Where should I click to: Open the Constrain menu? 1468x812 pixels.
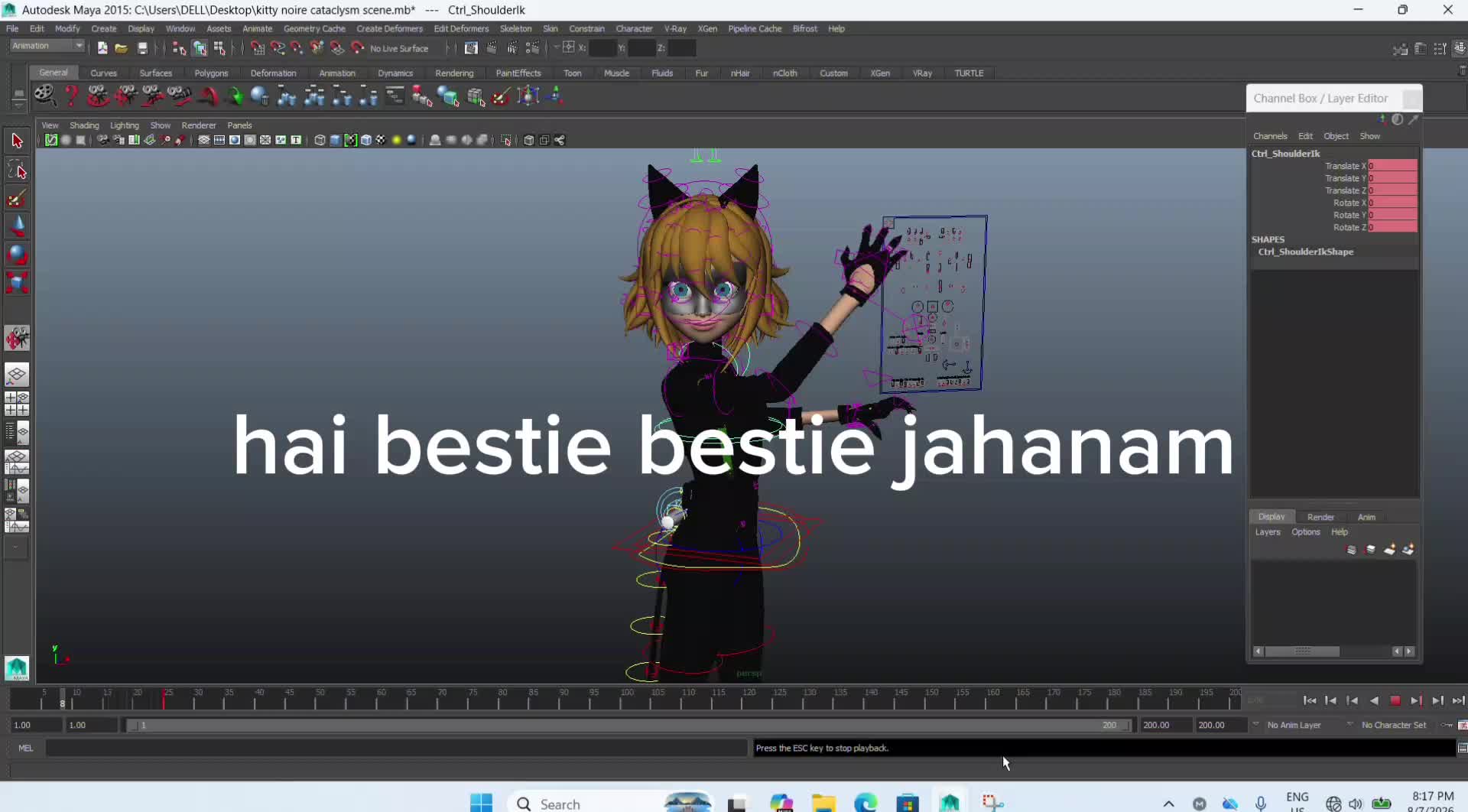586,28
